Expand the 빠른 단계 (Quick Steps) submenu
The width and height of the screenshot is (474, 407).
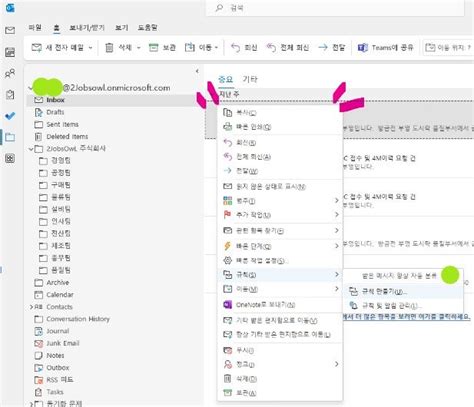(x=280, y=246)
